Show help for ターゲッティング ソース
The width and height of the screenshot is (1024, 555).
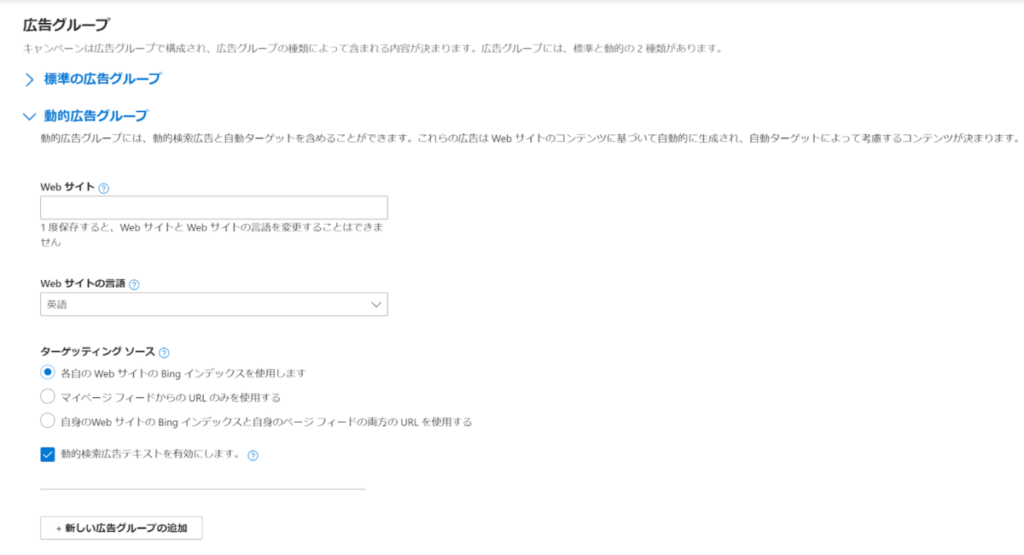(x=164, y=352)
